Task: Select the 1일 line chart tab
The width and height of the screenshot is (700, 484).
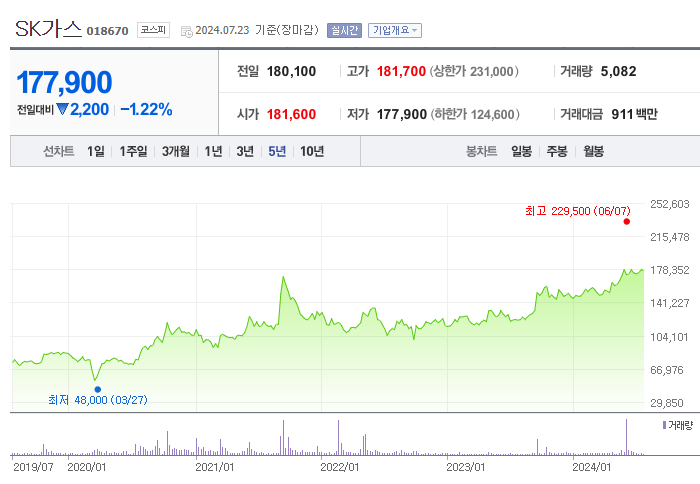Action: click(x=96, y=151)
